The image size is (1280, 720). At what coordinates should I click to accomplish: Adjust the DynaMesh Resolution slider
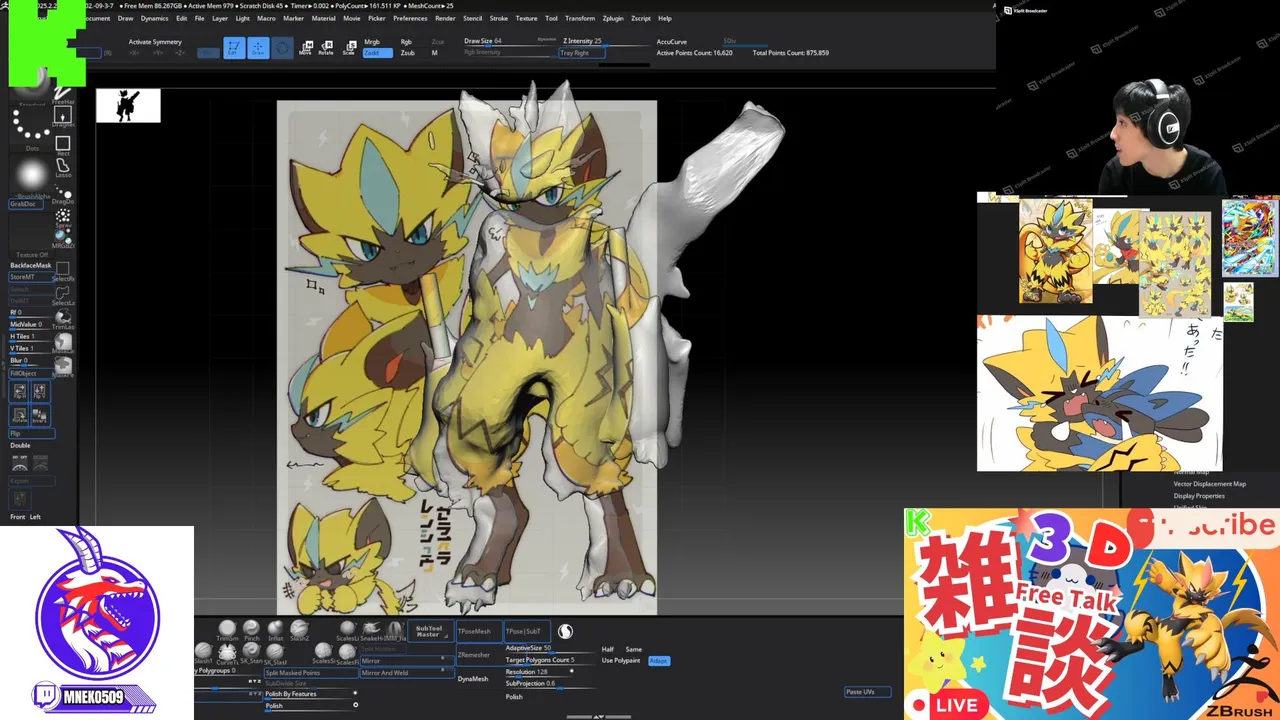[540, 673]
